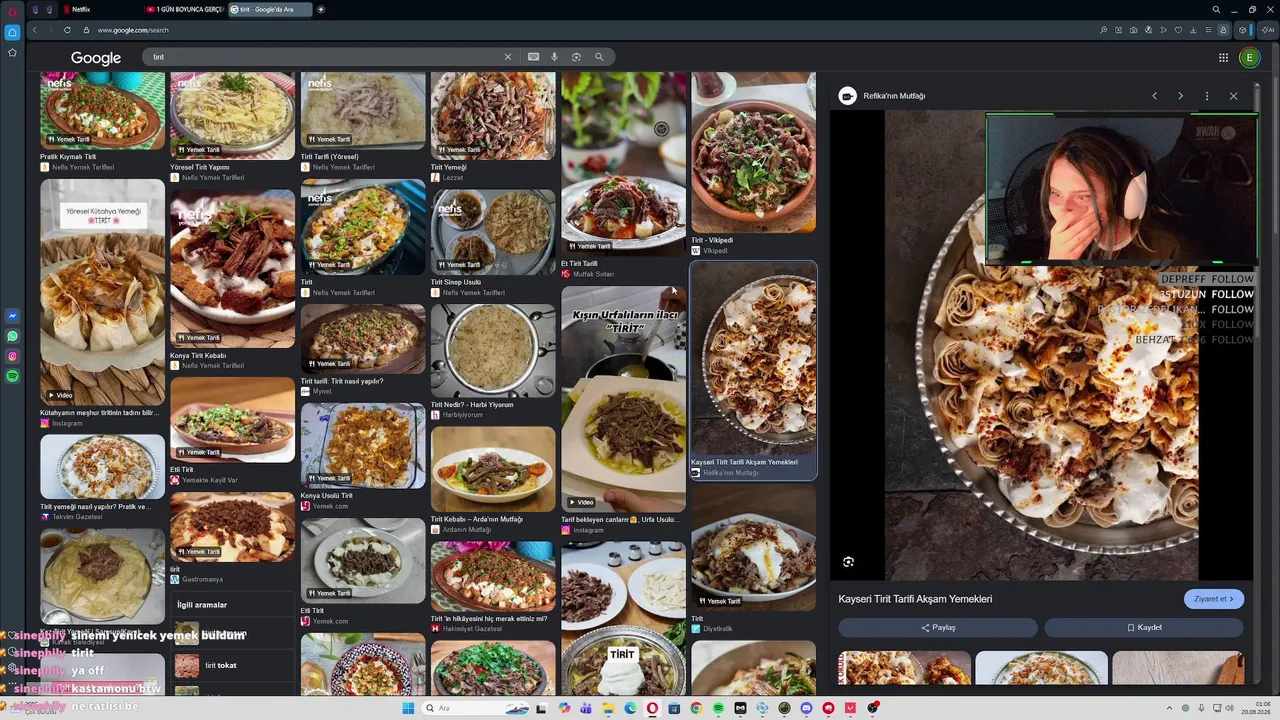Launch WhatsApp from the Opera sidebar

12,336
